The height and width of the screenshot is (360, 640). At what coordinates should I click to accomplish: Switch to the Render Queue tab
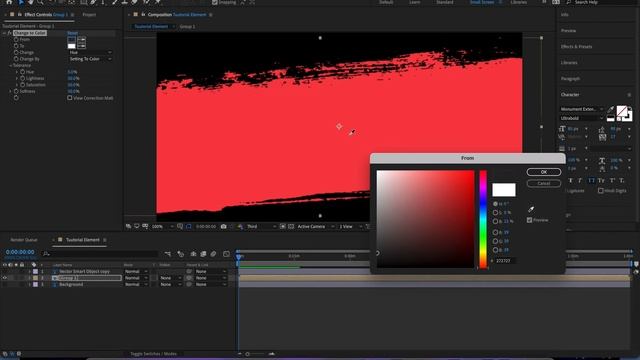pos(24,240)
